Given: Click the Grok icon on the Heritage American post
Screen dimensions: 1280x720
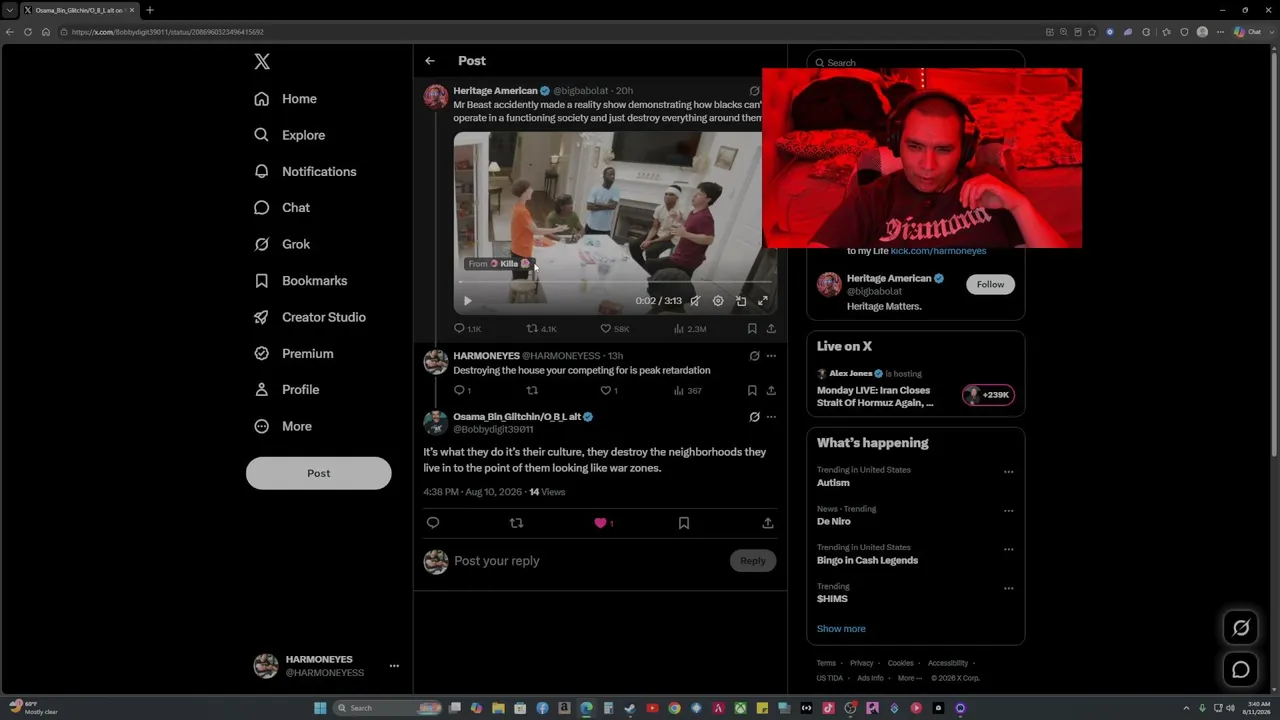Looking at the screenshot, I should click(754, 91).
